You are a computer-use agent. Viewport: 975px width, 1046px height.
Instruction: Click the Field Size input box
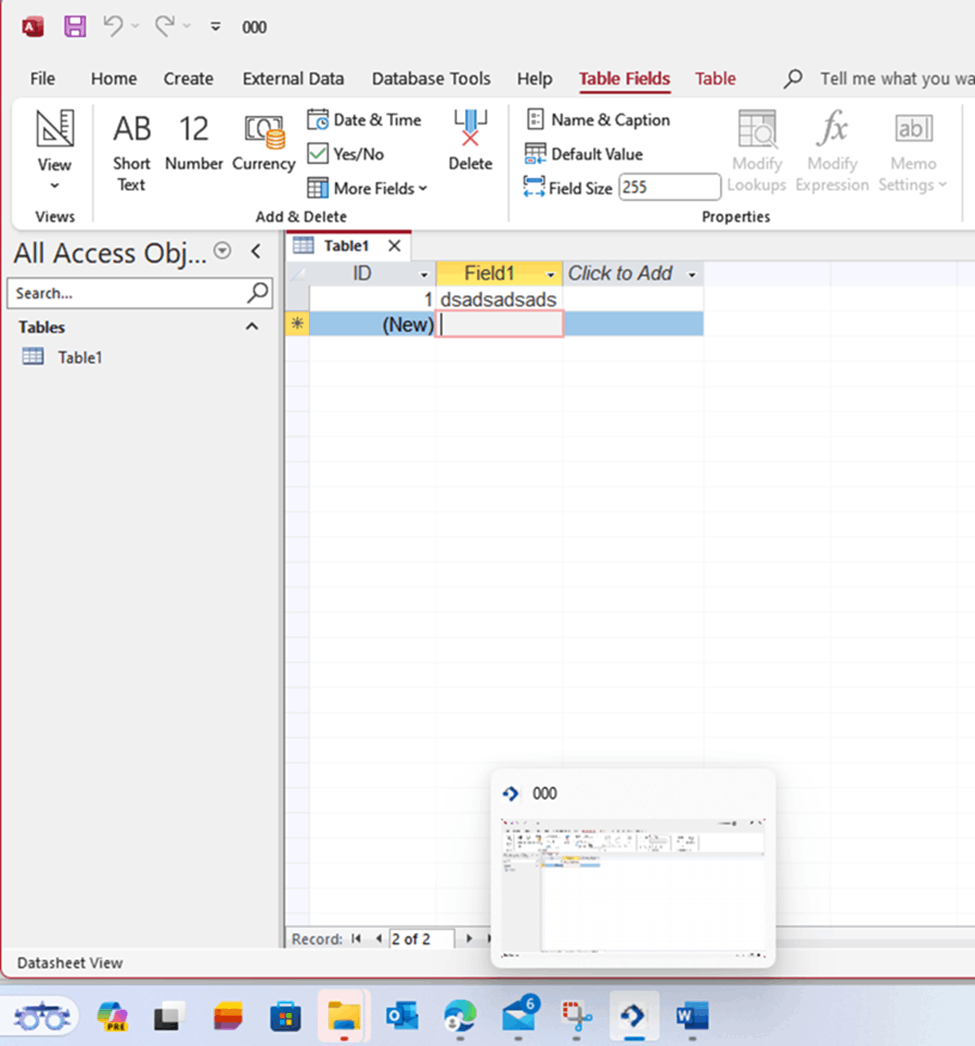pos(670,187)
